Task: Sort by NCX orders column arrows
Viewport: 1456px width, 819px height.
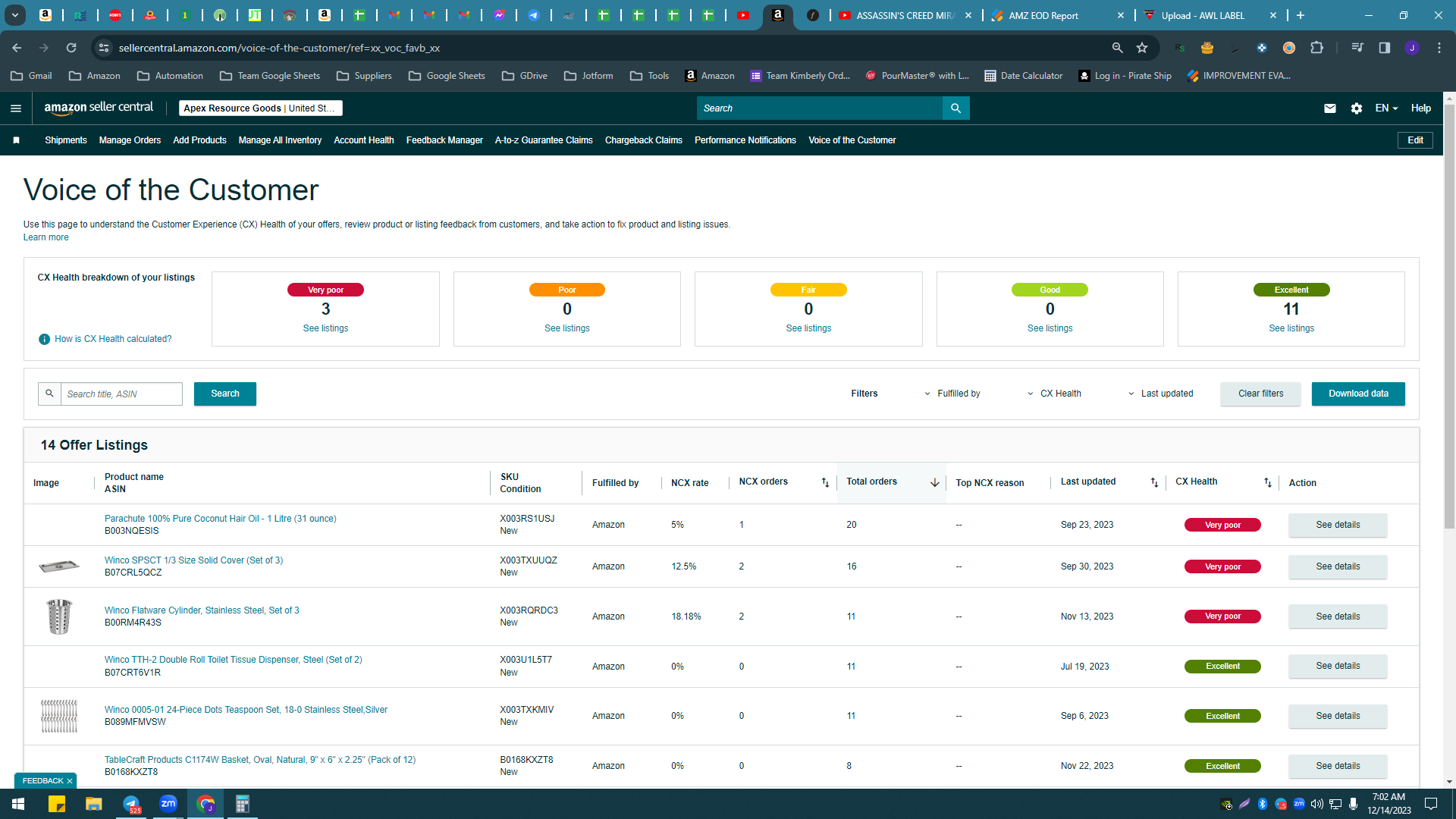Action: click(x=825, y=482)
